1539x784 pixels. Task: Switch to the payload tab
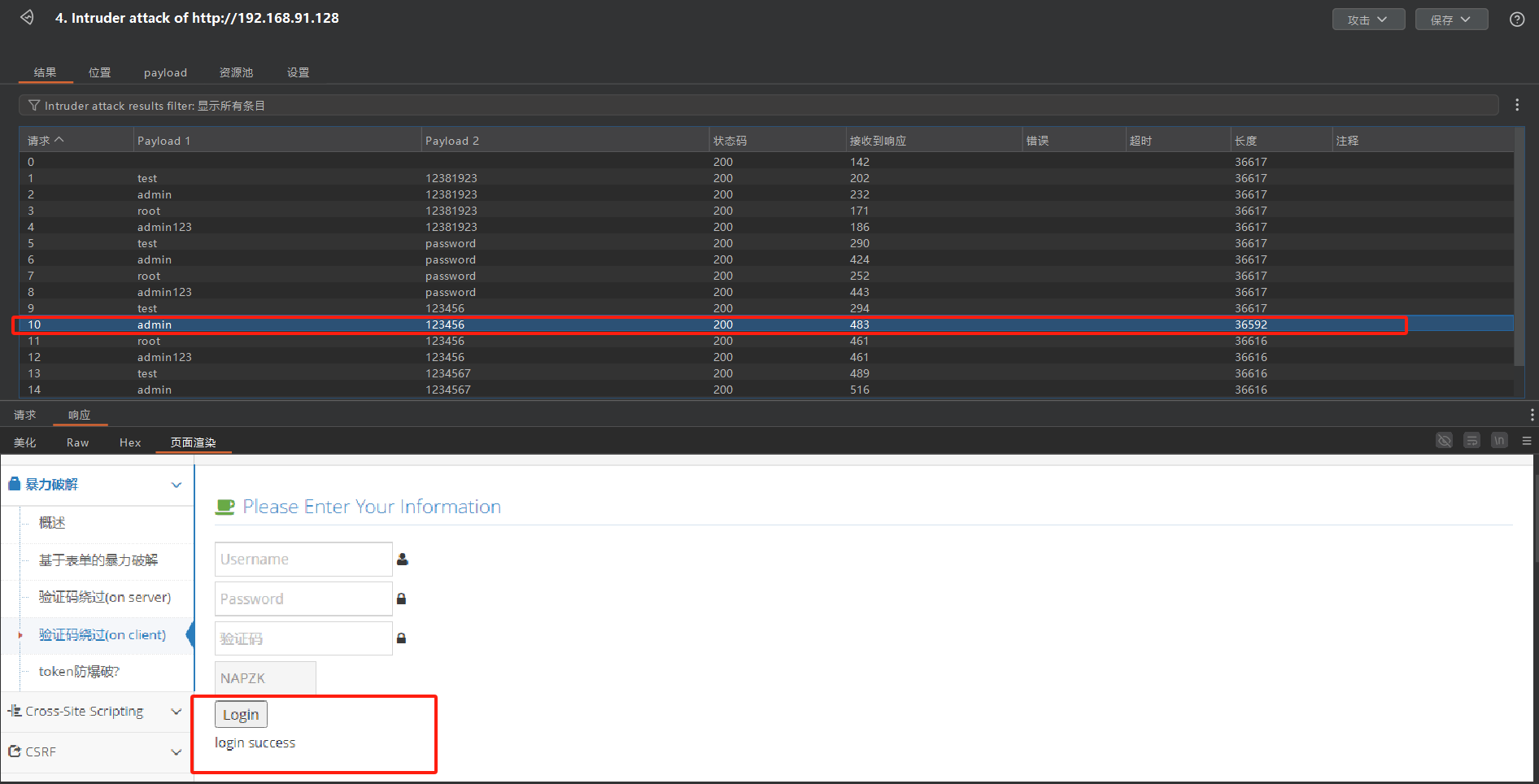165,72
